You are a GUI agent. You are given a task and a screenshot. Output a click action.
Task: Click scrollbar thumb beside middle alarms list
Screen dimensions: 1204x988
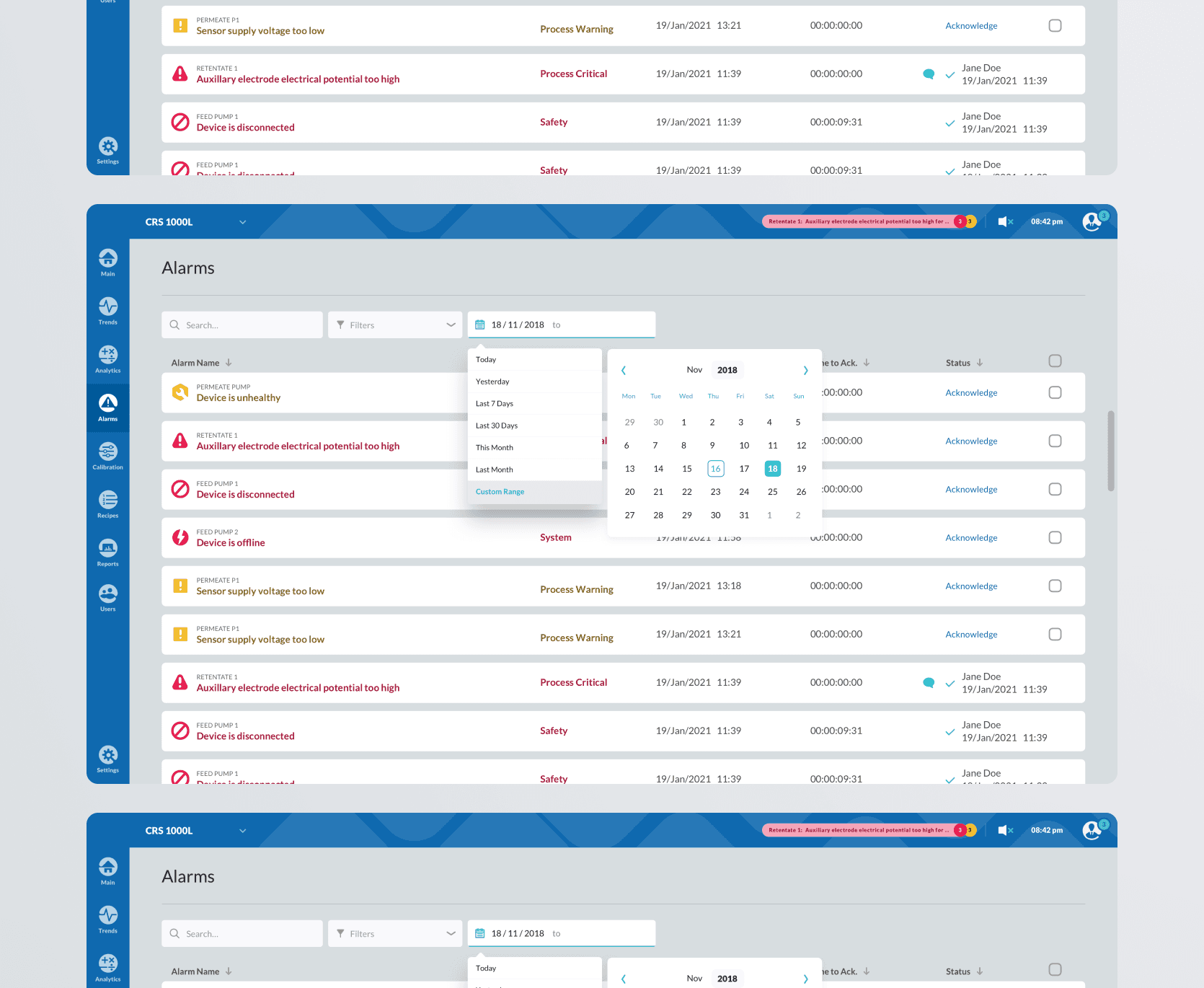[1111, 451]
